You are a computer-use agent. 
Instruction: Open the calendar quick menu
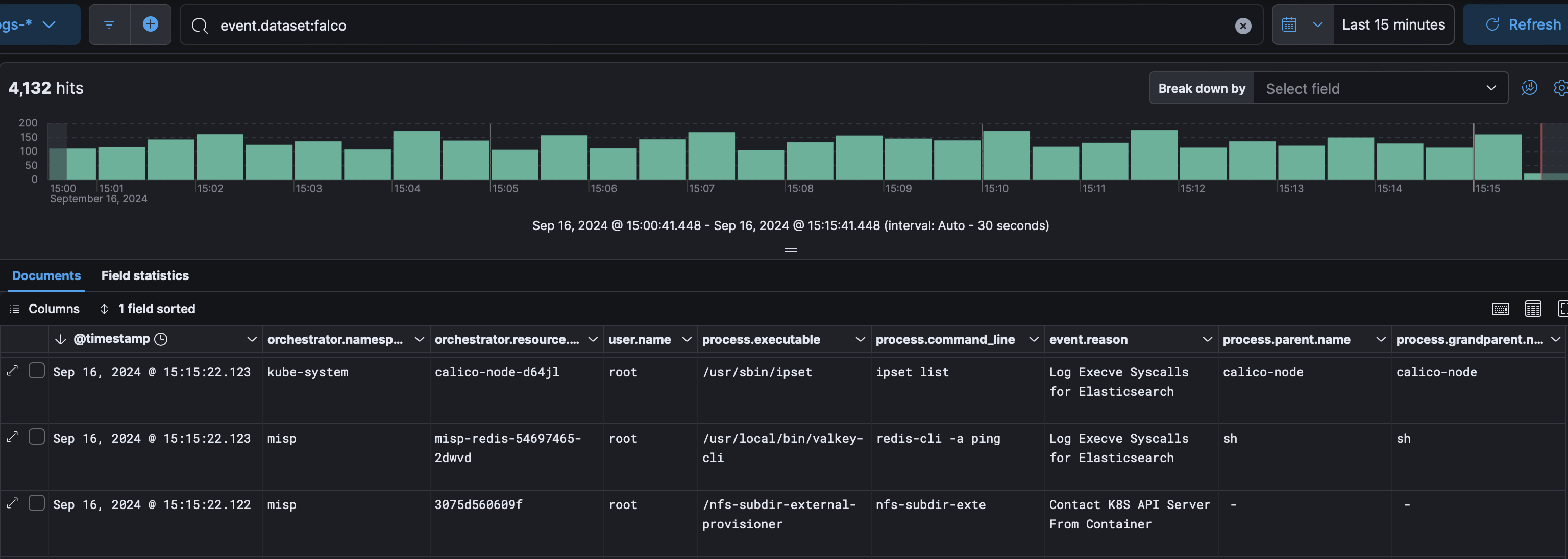click(1289, 24)
